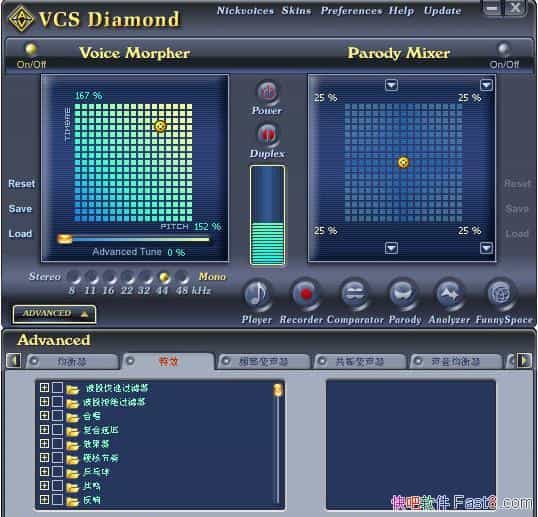Click the folder icon of the first effects row

pos(72,389)
